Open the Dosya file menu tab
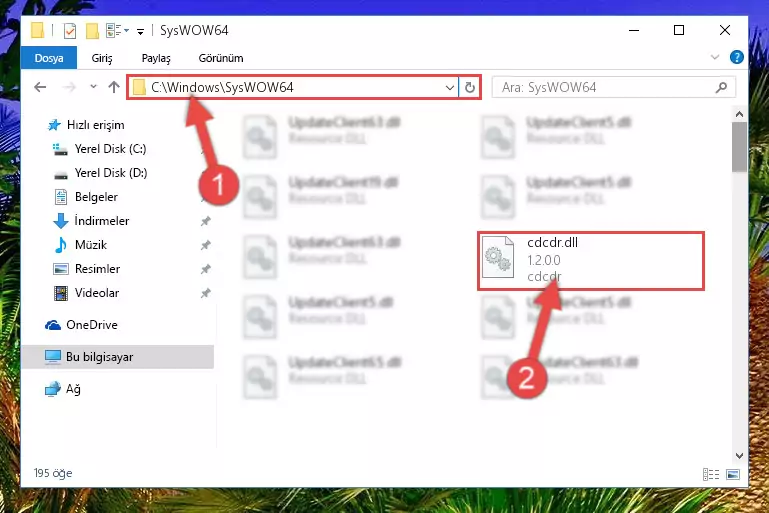This screenshot has width=769, height=513. pyautogui.click(x=49, y=58)
